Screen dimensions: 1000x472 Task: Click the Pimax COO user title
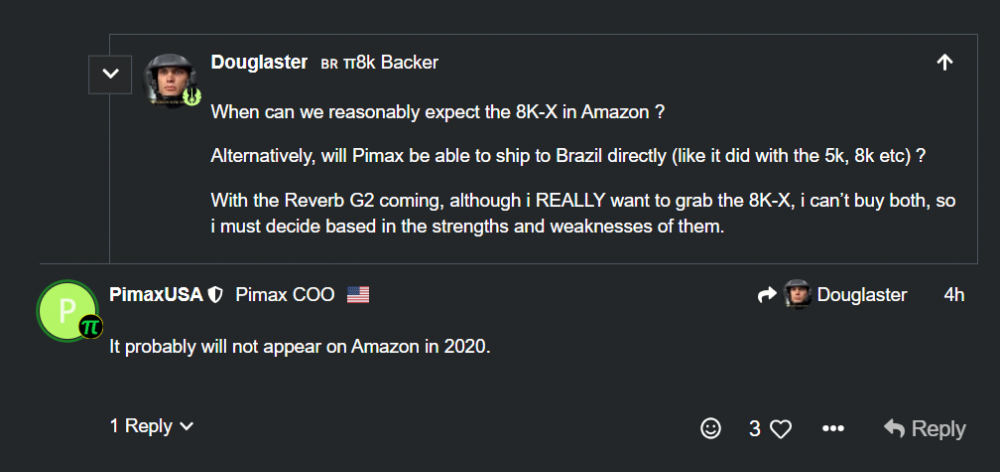click(284, 295)
